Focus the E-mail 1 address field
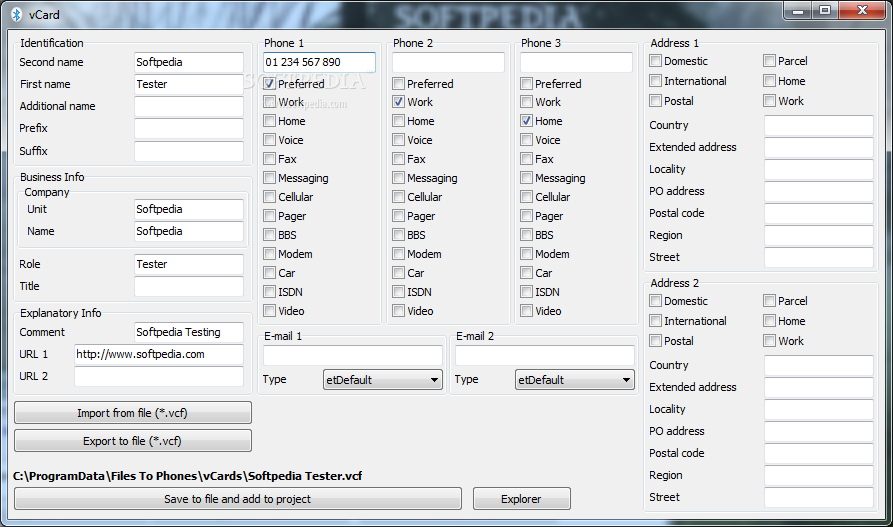Screen dimensions: 893x527 (x=353, y=355)
